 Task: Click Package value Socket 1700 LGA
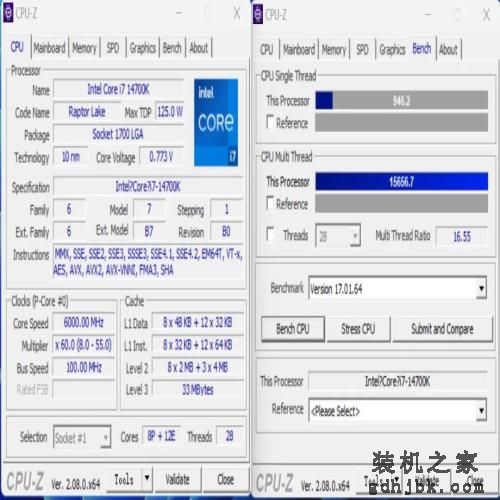coord(118,134)
